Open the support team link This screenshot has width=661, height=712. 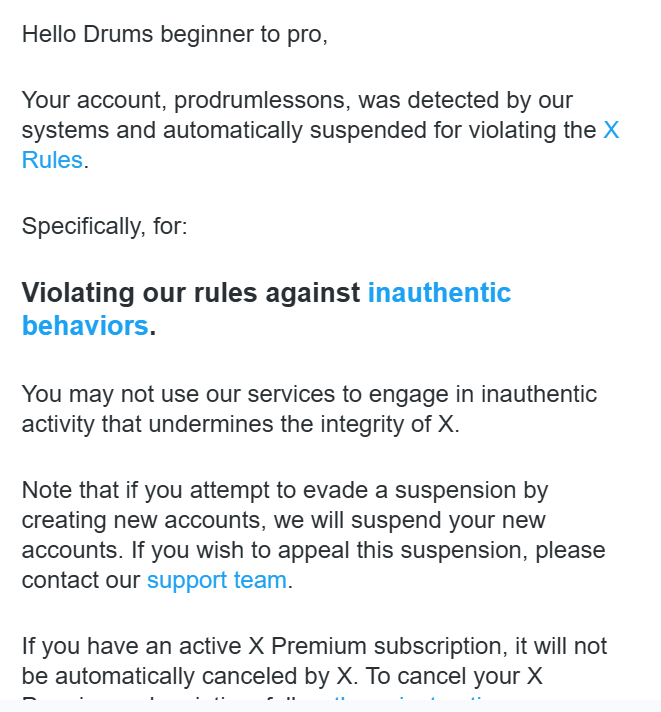point(216,580)
